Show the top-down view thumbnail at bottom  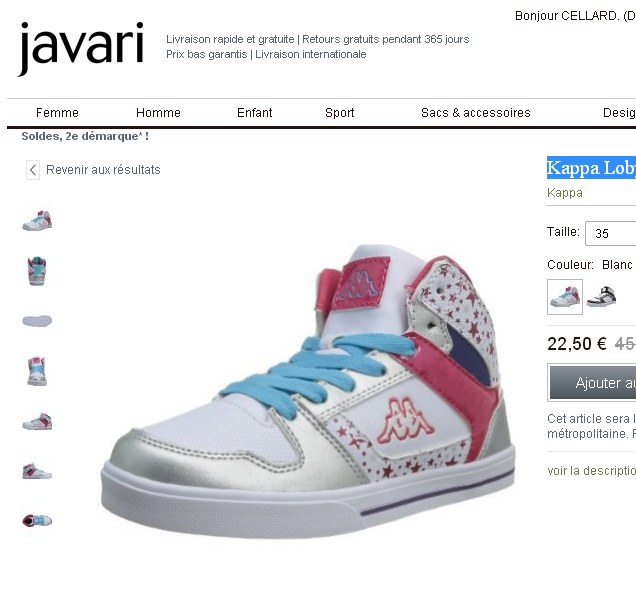point(37,520)
